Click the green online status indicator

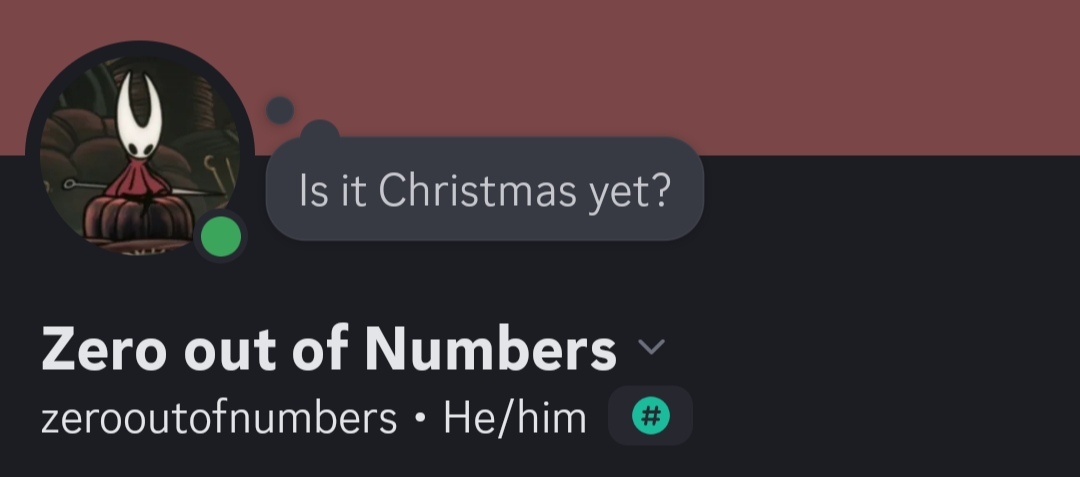(x=221, y=237)
